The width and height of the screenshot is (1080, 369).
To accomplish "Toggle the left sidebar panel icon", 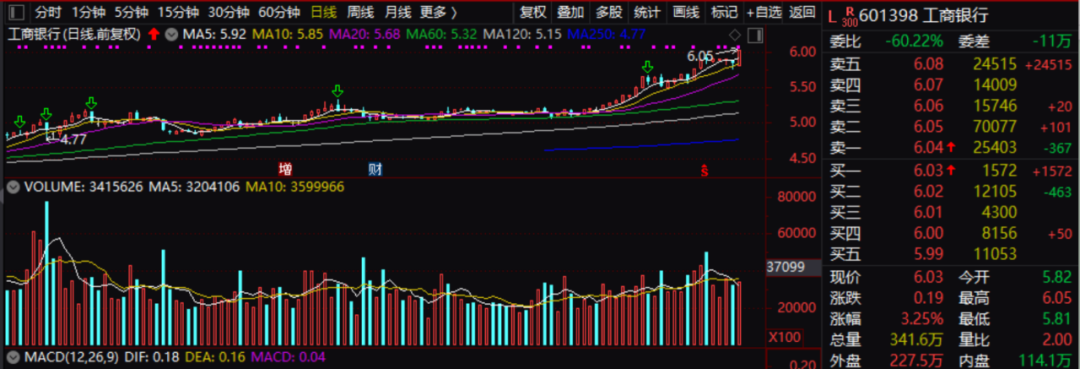I will pos(17,12).
